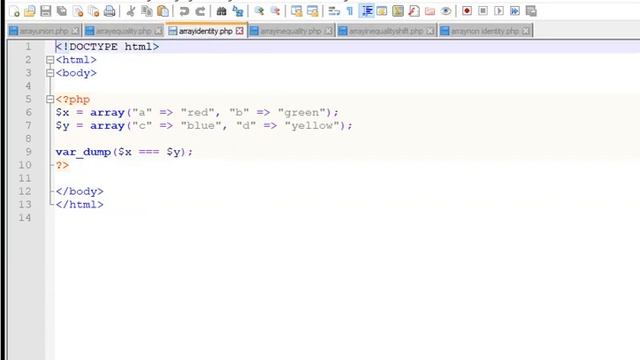Open a file using the folder icon
The width and height of the screenshot is (640, 360).
30,11
